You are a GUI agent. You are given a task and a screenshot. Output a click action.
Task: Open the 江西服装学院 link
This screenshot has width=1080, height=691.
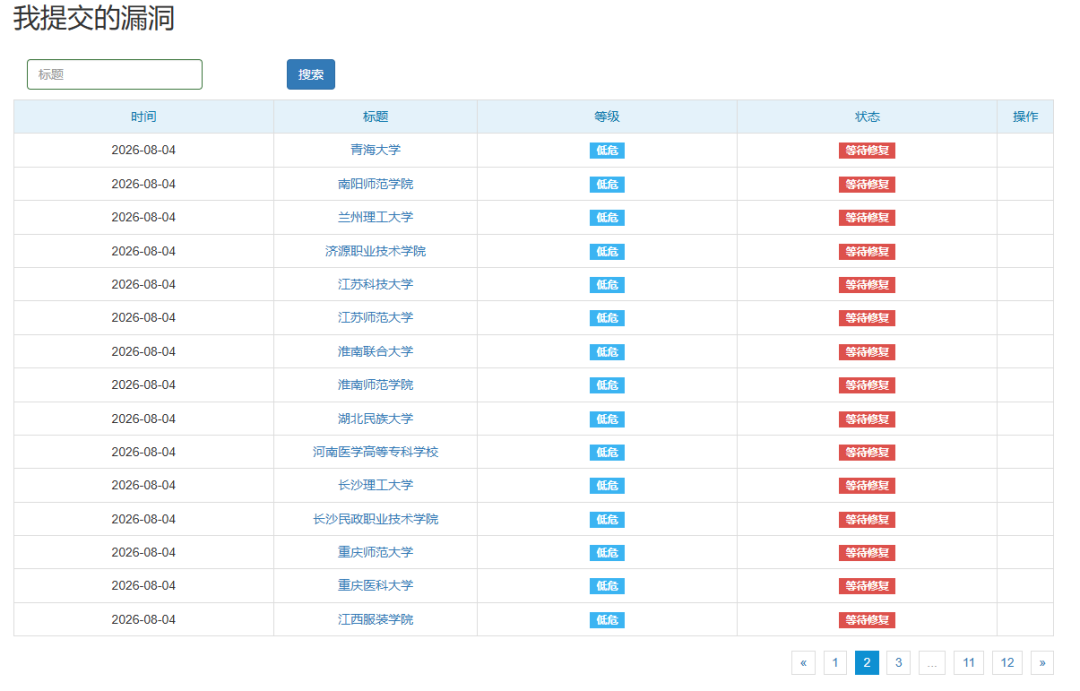(x=375, y=619)
